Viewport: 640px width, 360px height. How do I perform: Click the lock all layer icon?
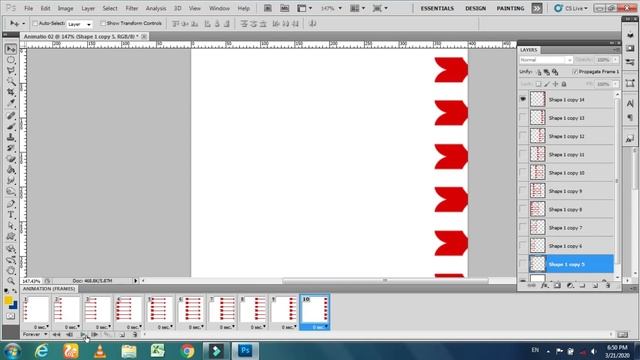coord(564,84)
